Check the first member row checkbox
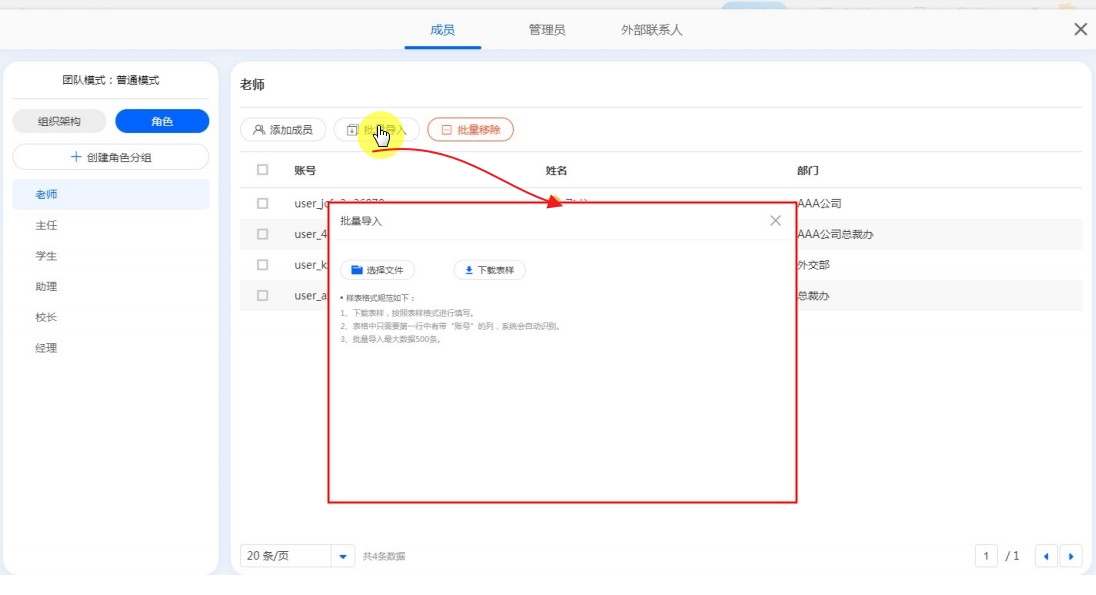Image resolution: width=1096 pixels, height=595 pixels. tap(263, 203)
